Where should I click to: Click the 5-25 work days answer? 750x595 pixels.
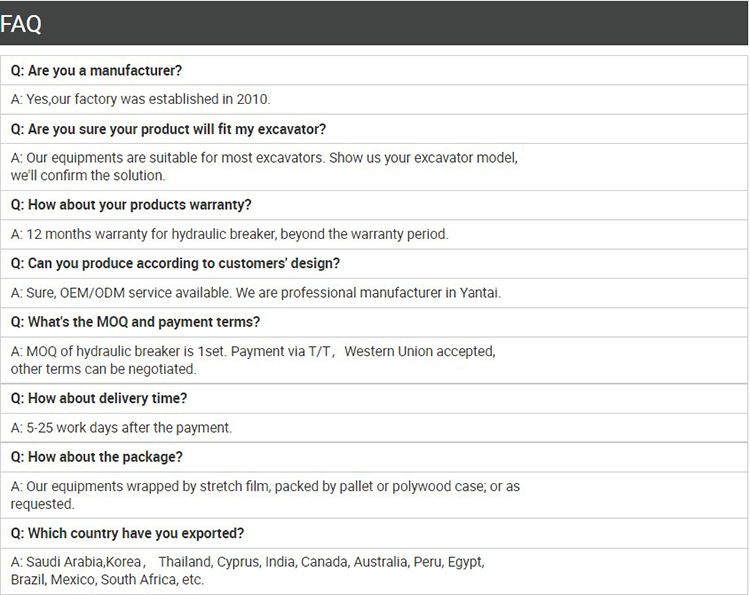point(121,428)
